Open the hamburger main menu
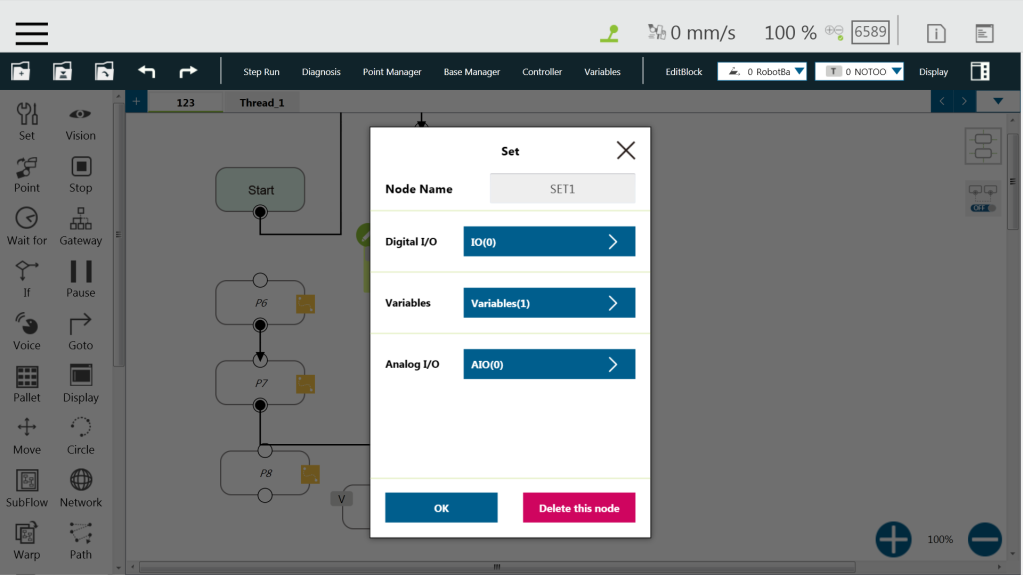Viewport: 1023px width, 575px height. click(32, 33)
